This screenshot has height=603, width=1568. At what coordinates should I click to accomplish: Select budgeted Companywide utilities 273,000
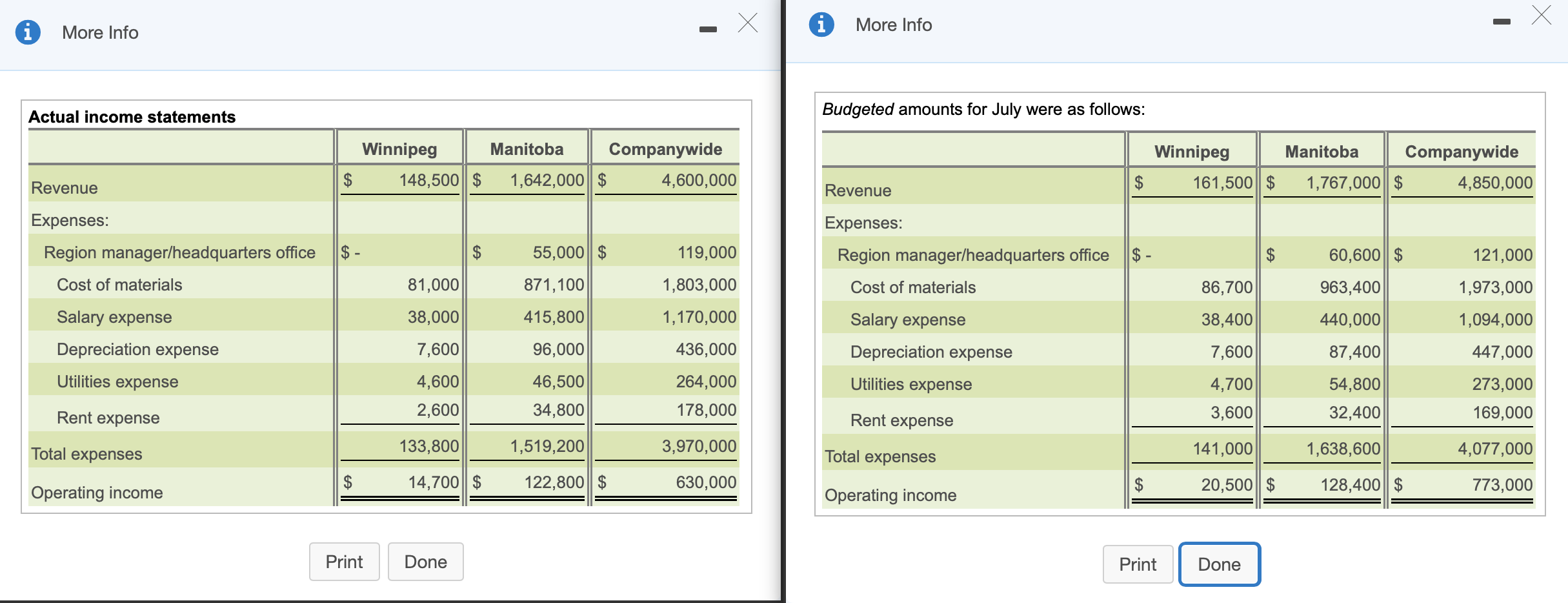(1502, 384)
